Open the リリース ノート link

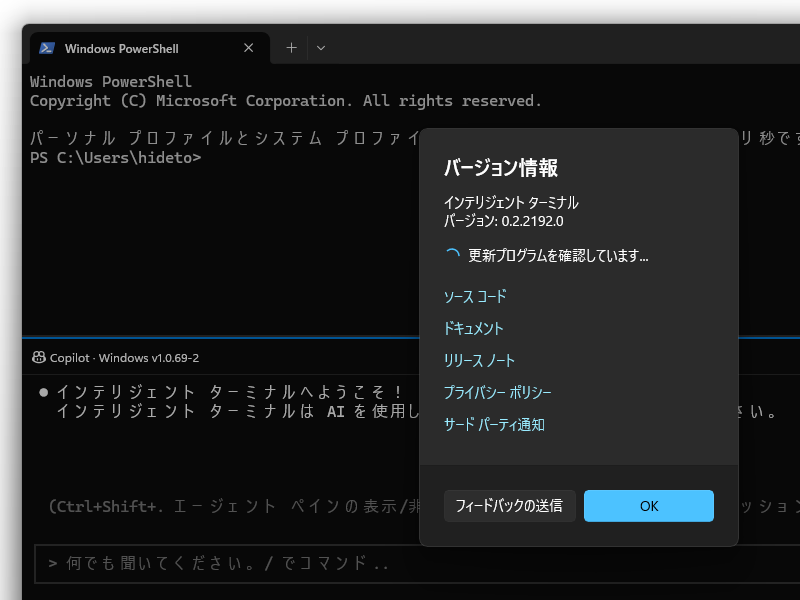(479, 361)
